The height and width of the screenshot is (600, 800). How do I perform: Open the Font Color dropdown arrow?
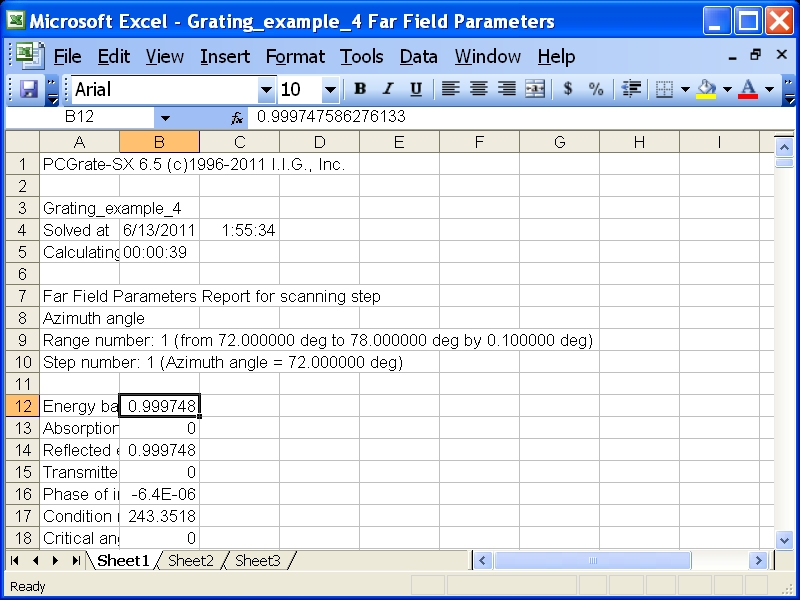point(770,90)
